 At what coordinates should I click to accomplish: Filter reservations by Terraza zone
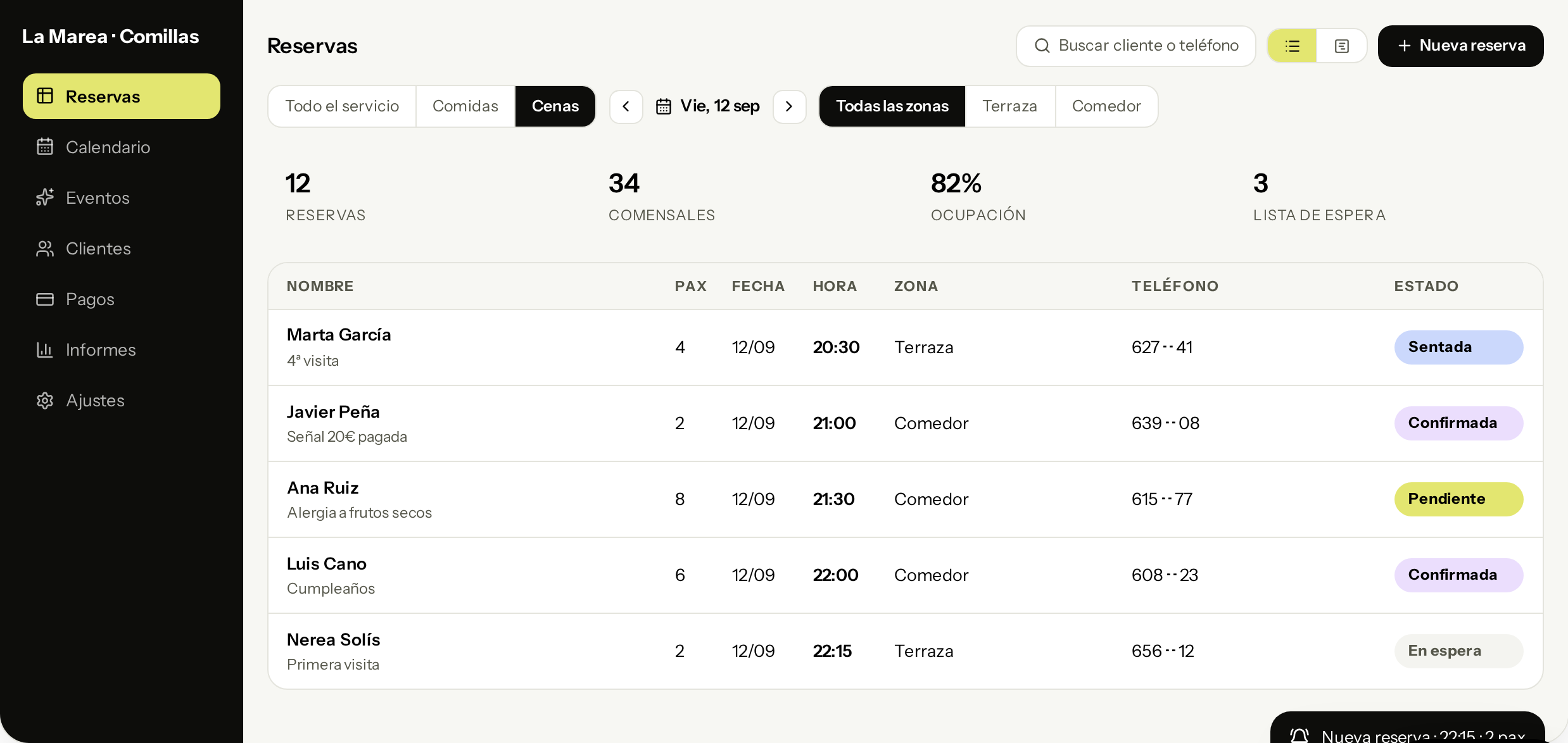click(1009, 106)
